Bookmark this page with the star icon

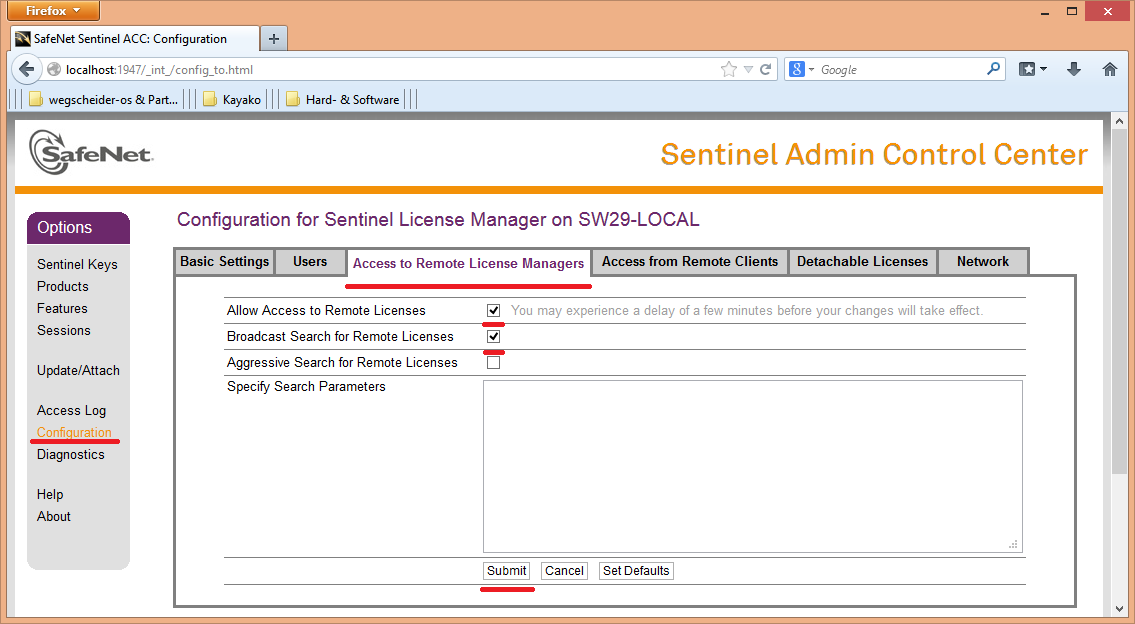point(729,69)
